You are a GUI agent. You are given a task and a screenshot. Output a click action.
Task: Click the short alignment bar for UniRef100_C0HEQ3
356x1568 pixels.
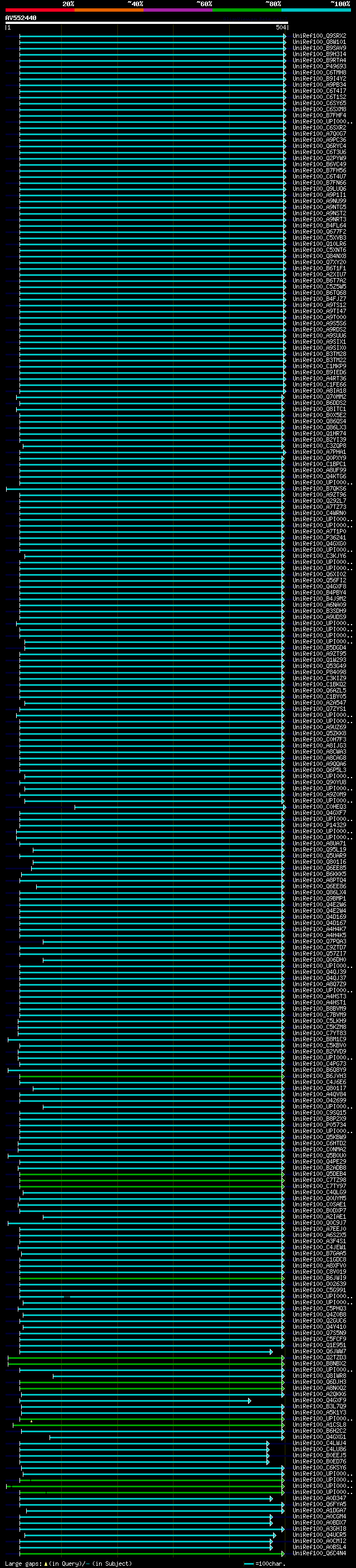click(180, 807)
